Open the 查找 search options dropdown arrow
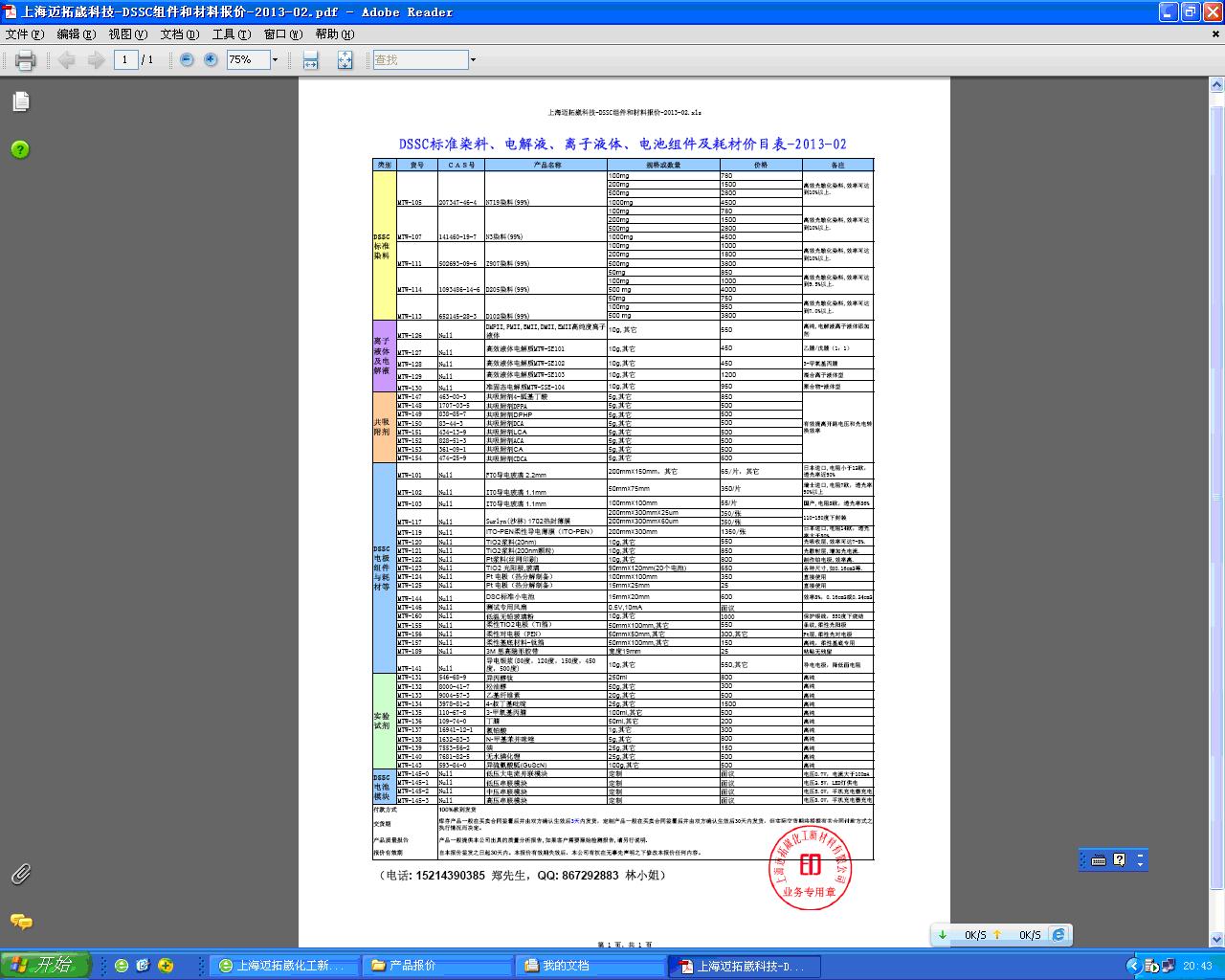Image resolution: width=1225 pixels, height=980 pixels. pyautogui.click(x=473, y=59)
